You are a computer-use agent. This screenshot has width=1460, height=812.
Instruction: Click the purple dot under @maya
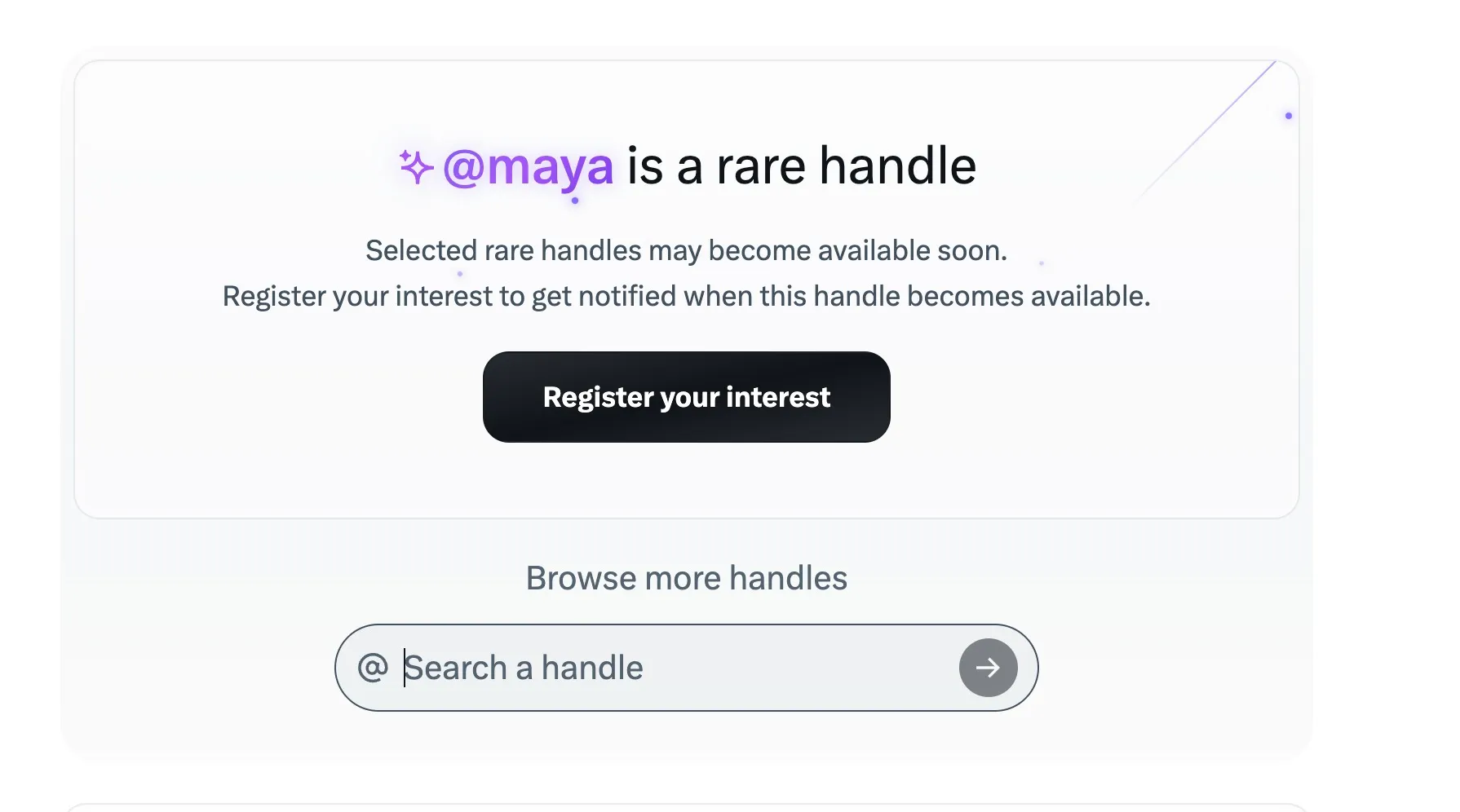(x=575, y=201)
